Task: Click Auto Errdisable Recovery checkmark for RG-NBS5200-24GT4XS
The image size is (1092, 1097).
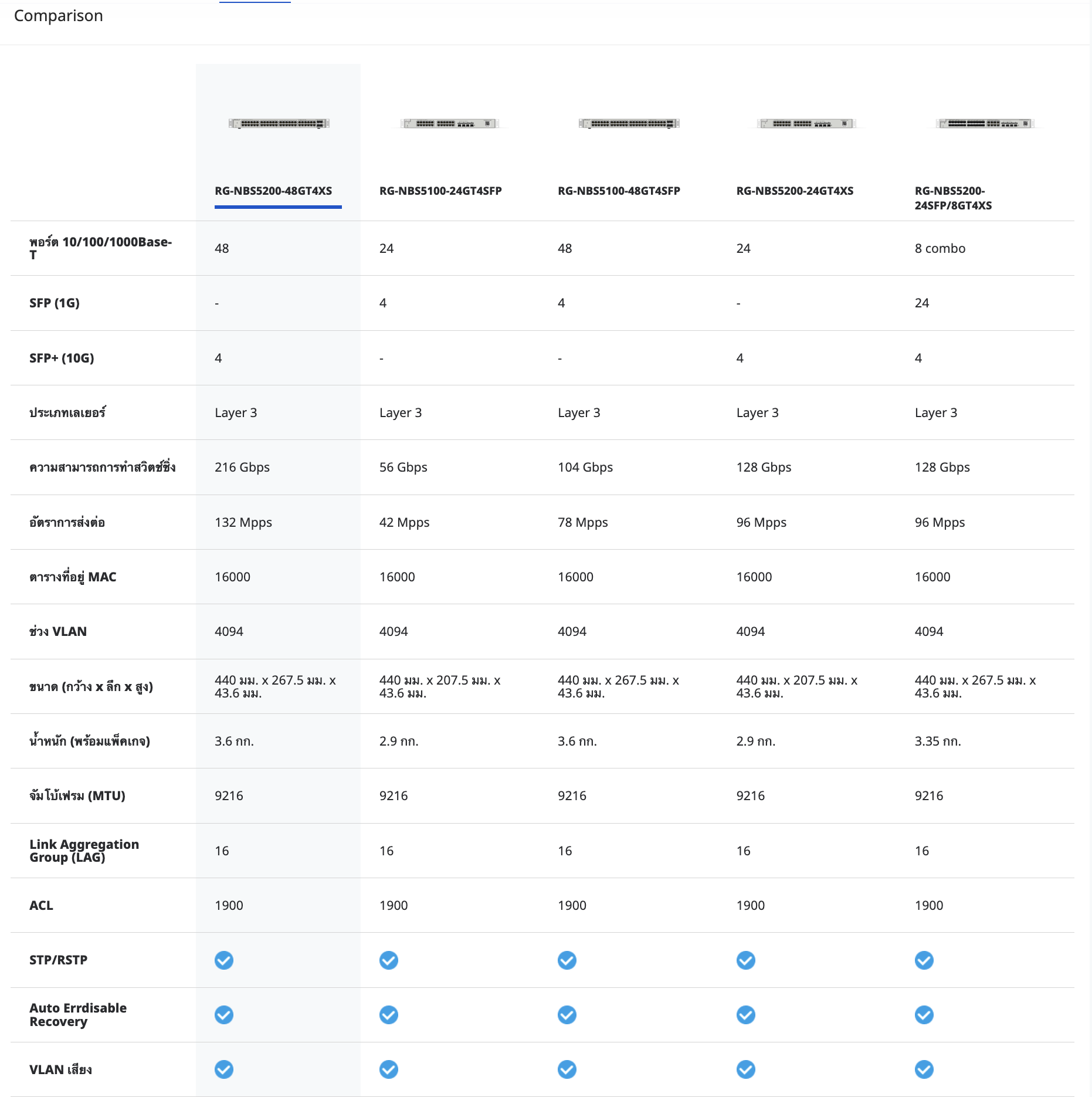Action: 746,1015
